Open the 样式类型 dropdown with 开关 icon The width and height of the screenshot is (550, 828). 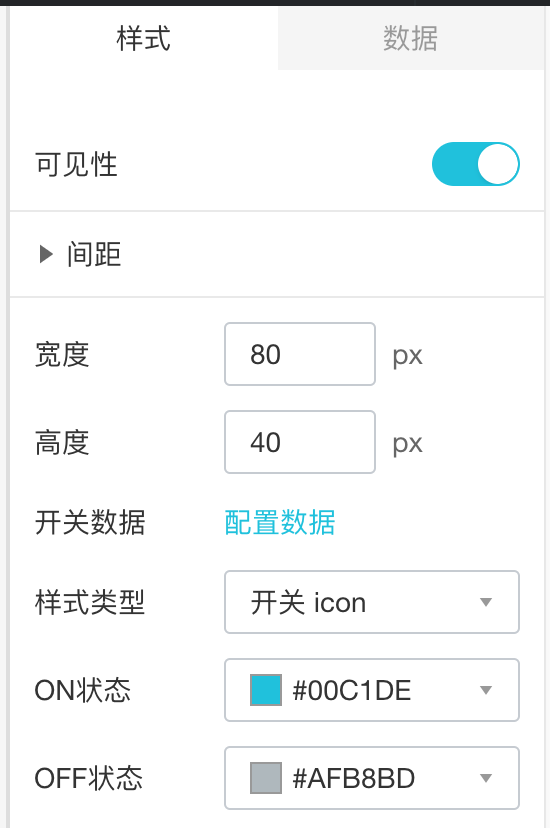point(372,602)
